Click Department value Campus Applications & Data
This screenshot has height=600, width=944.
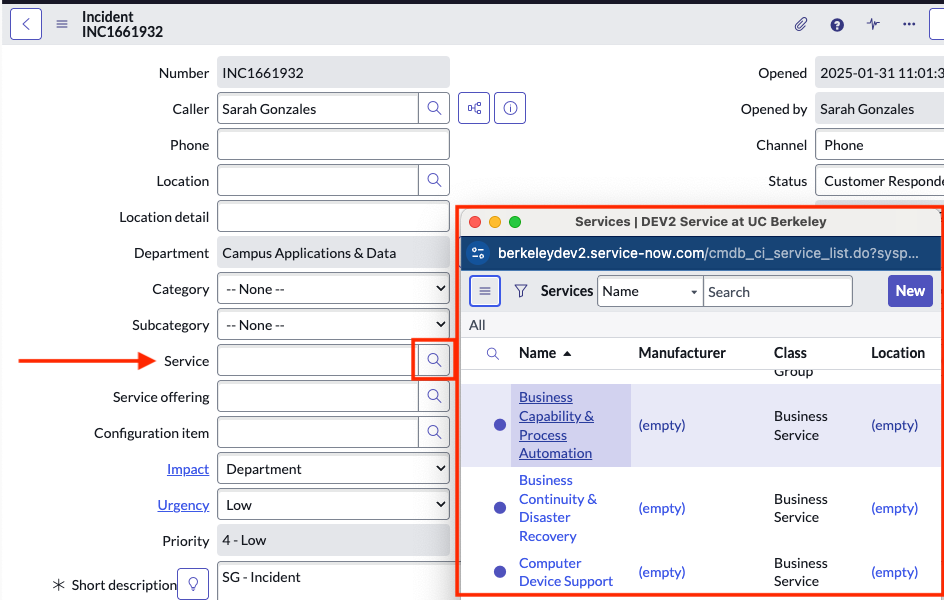click(x=334, y=253)
